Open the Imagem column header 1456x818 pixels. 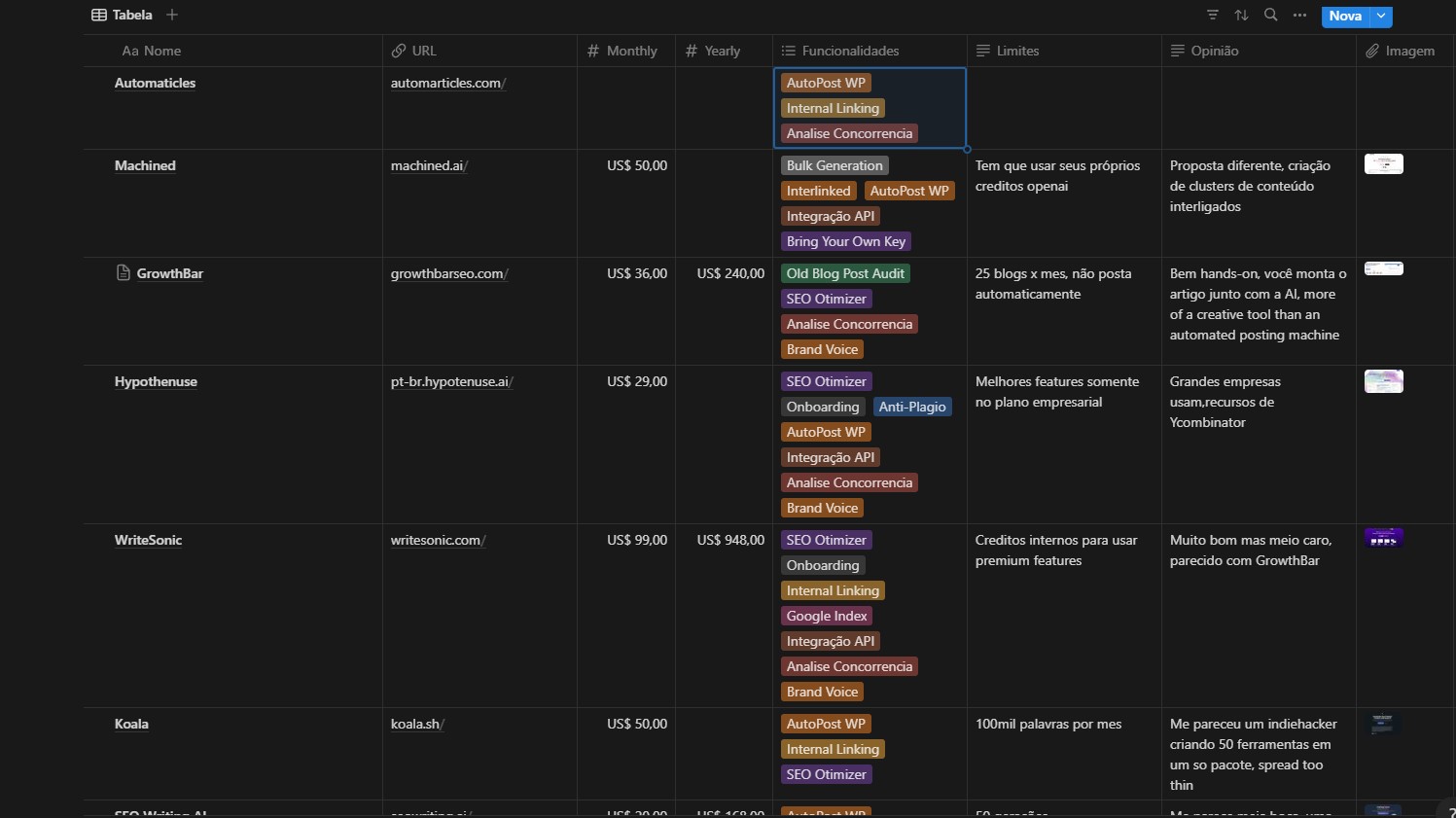[1401, 51]
